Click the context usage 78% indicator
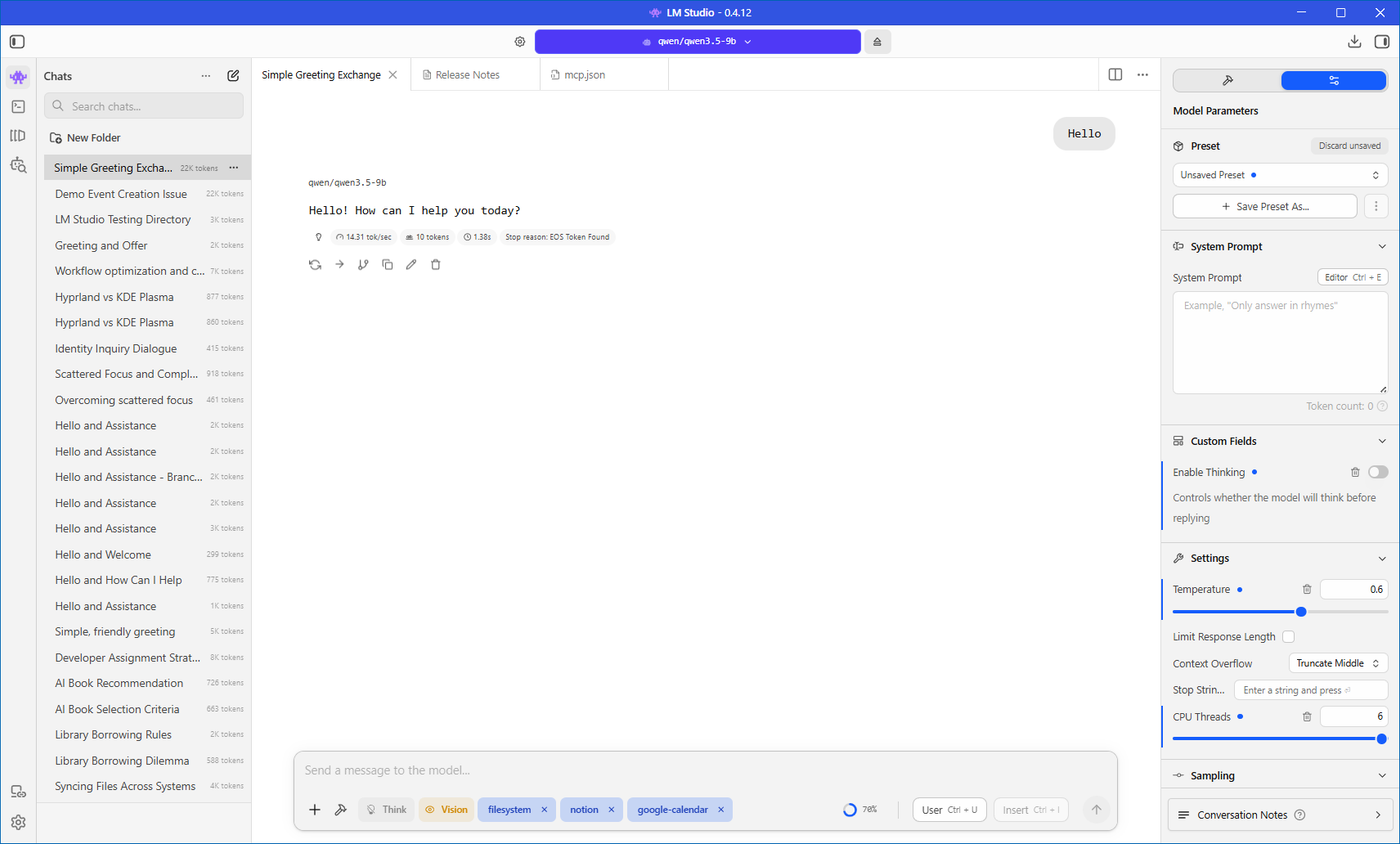 860,810
